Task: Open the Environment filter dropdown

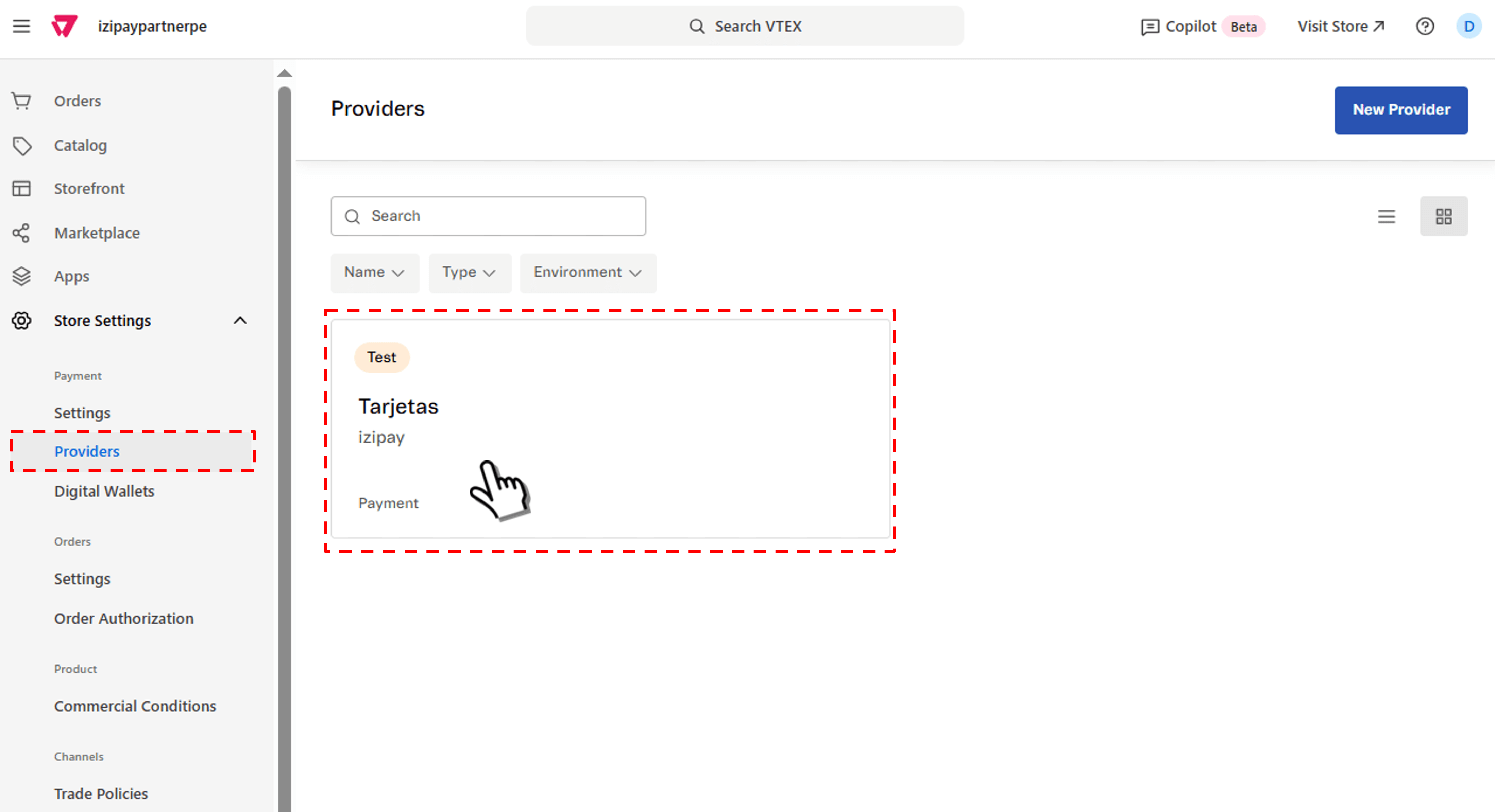Action: click(x=587, y=273)
